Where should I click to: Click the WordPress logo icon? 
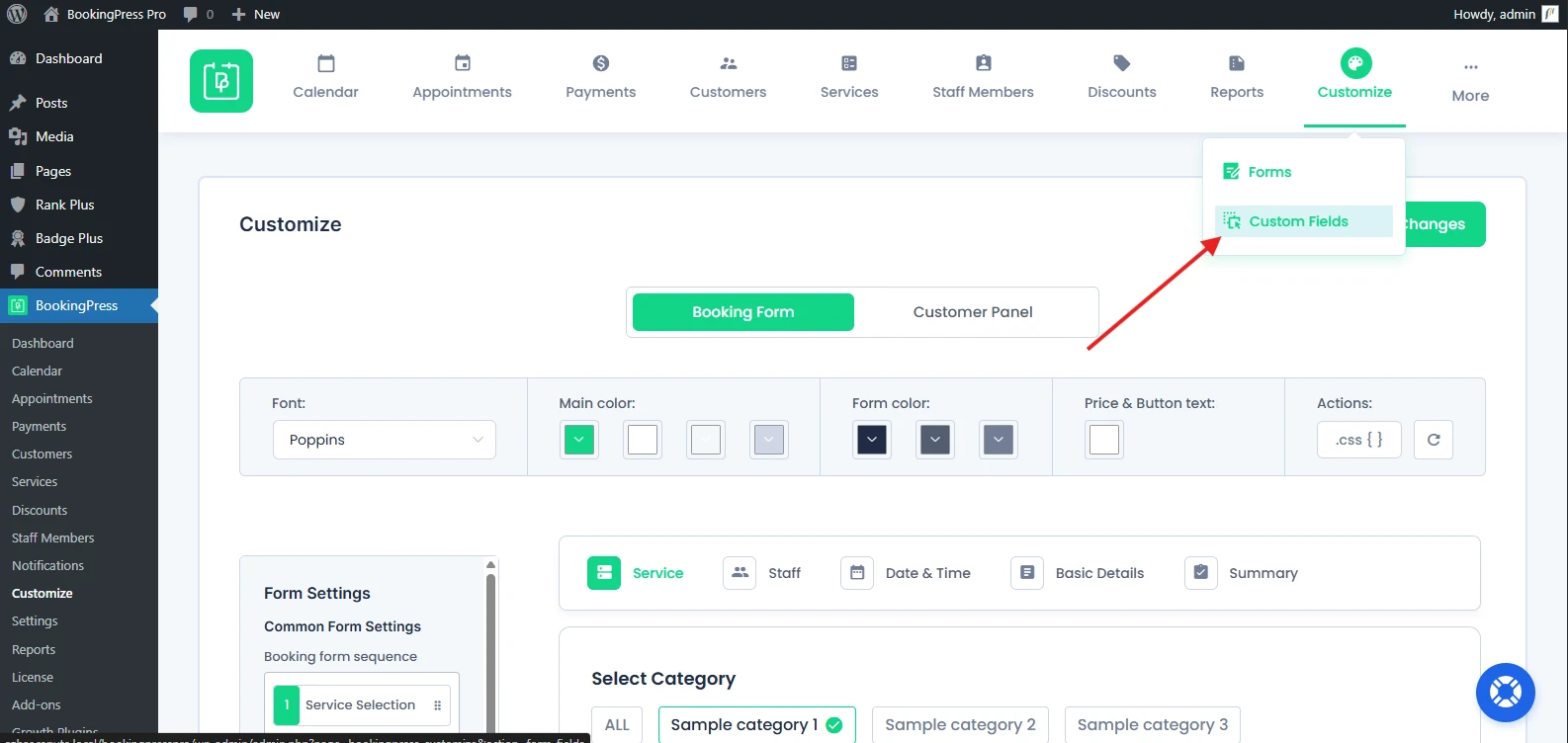click(17, 14)
